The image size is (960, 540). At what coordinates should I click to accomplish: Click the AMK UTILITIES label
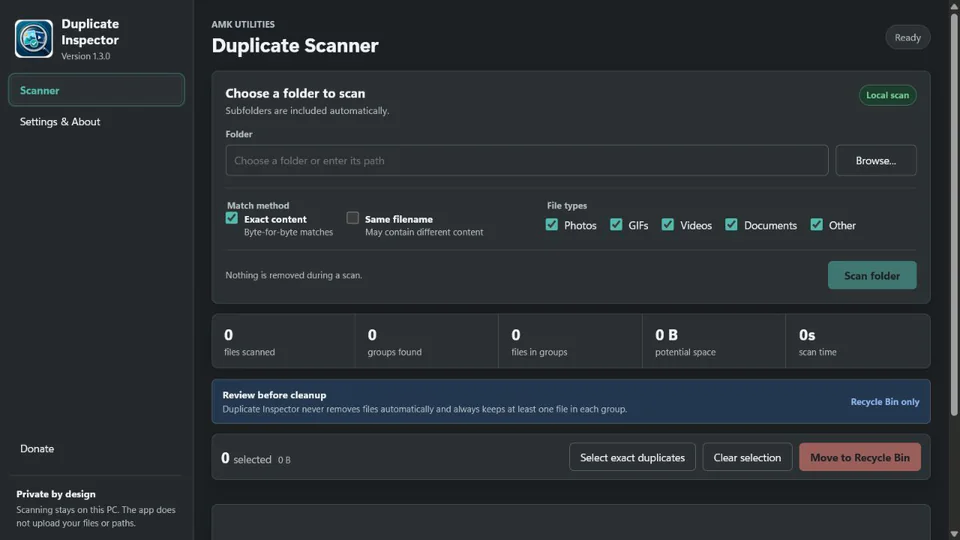pos(243,24)
